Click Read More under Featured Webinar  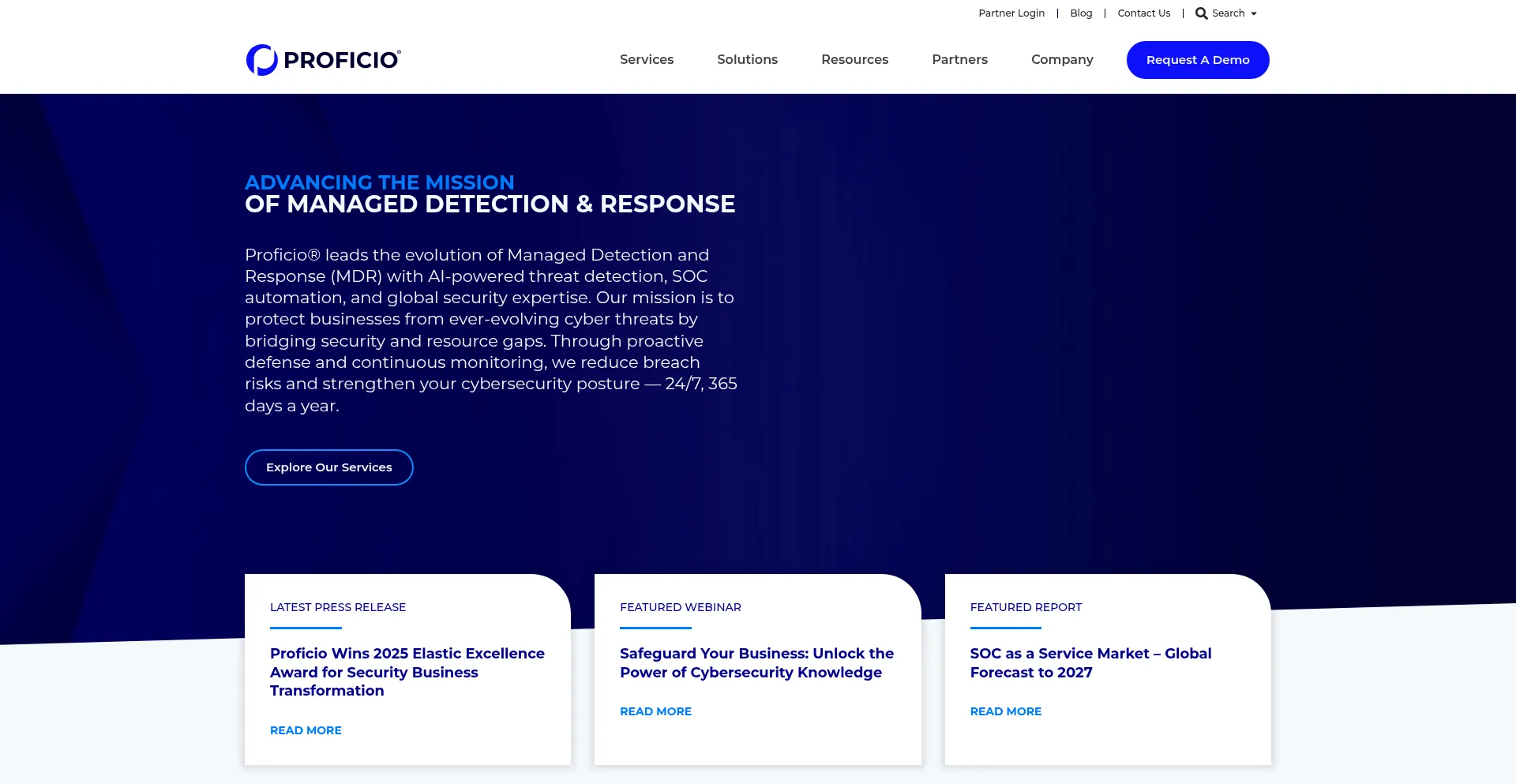655,711
